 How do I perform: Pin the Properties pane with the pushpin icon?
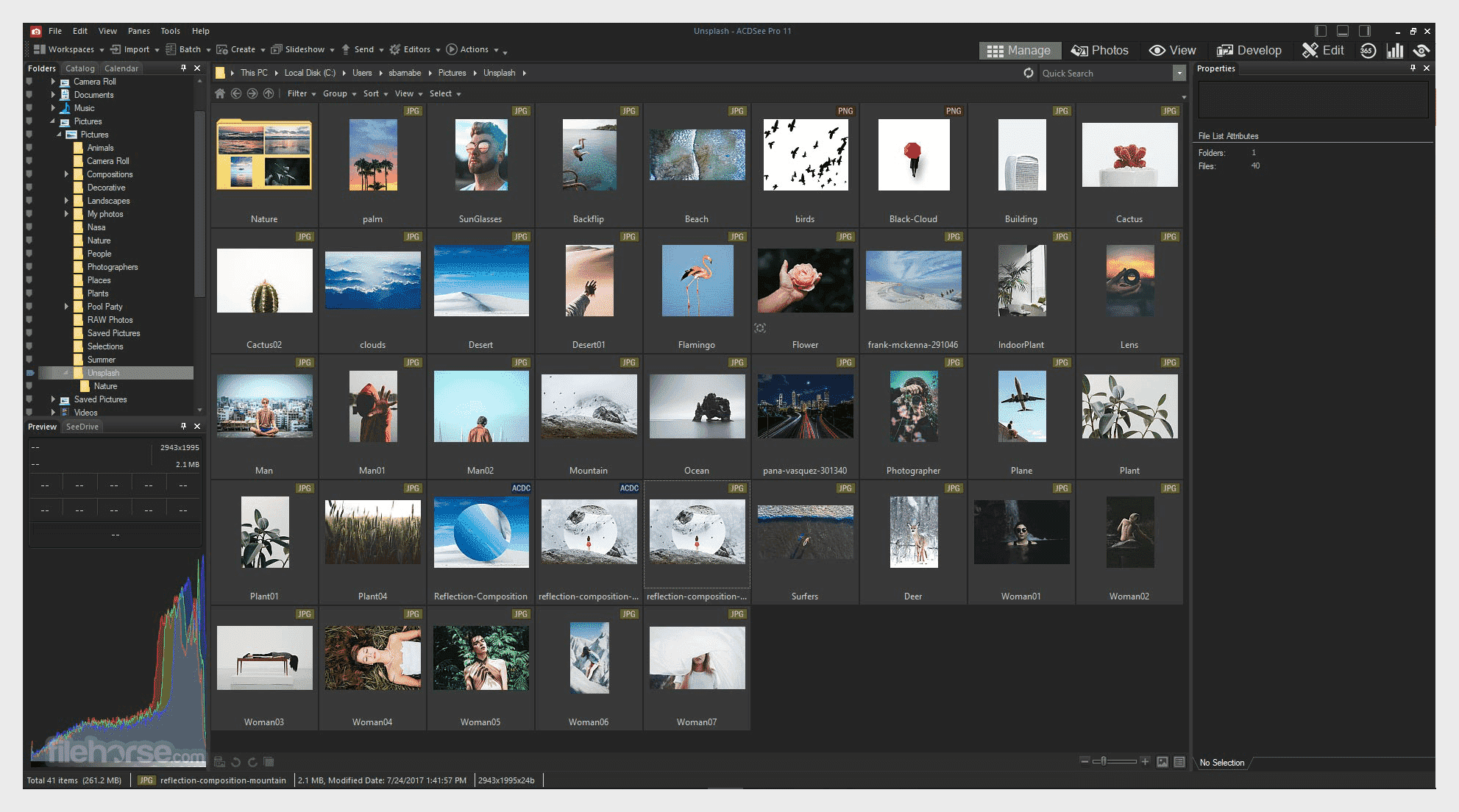click(1413, 68)
